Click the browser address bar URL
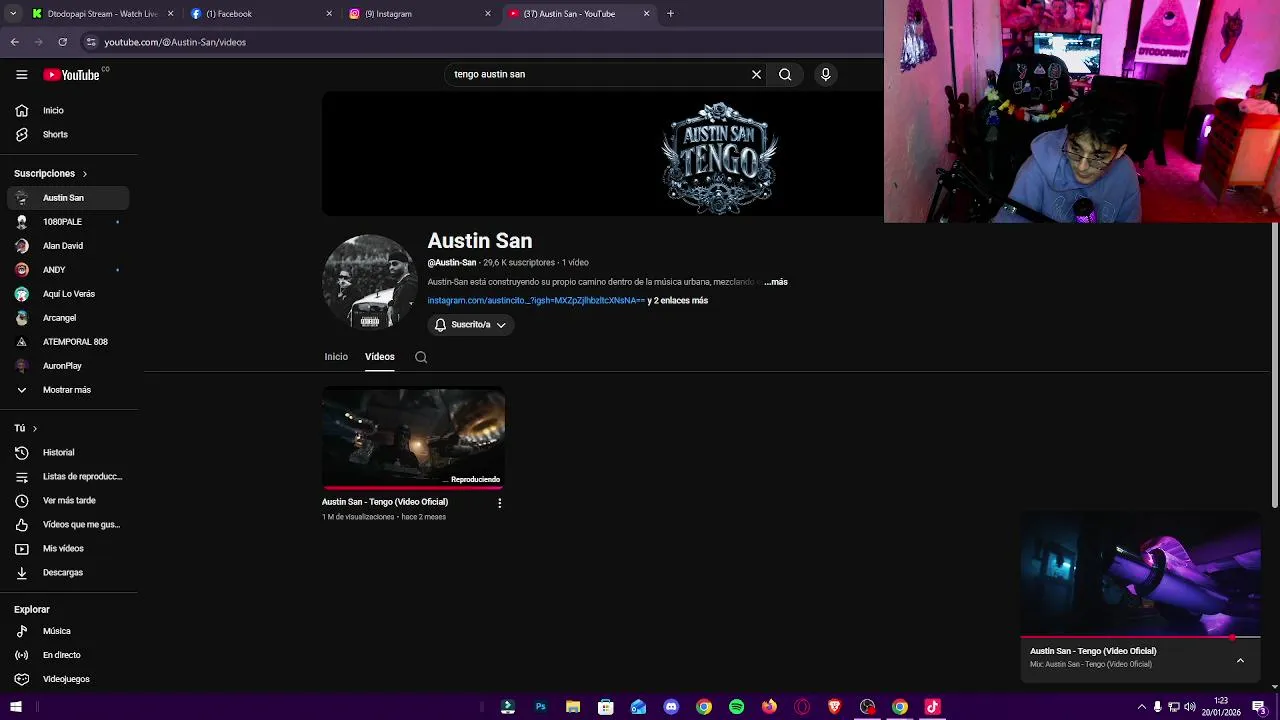This screenshot has height=720, width=1280. point(175,42)
